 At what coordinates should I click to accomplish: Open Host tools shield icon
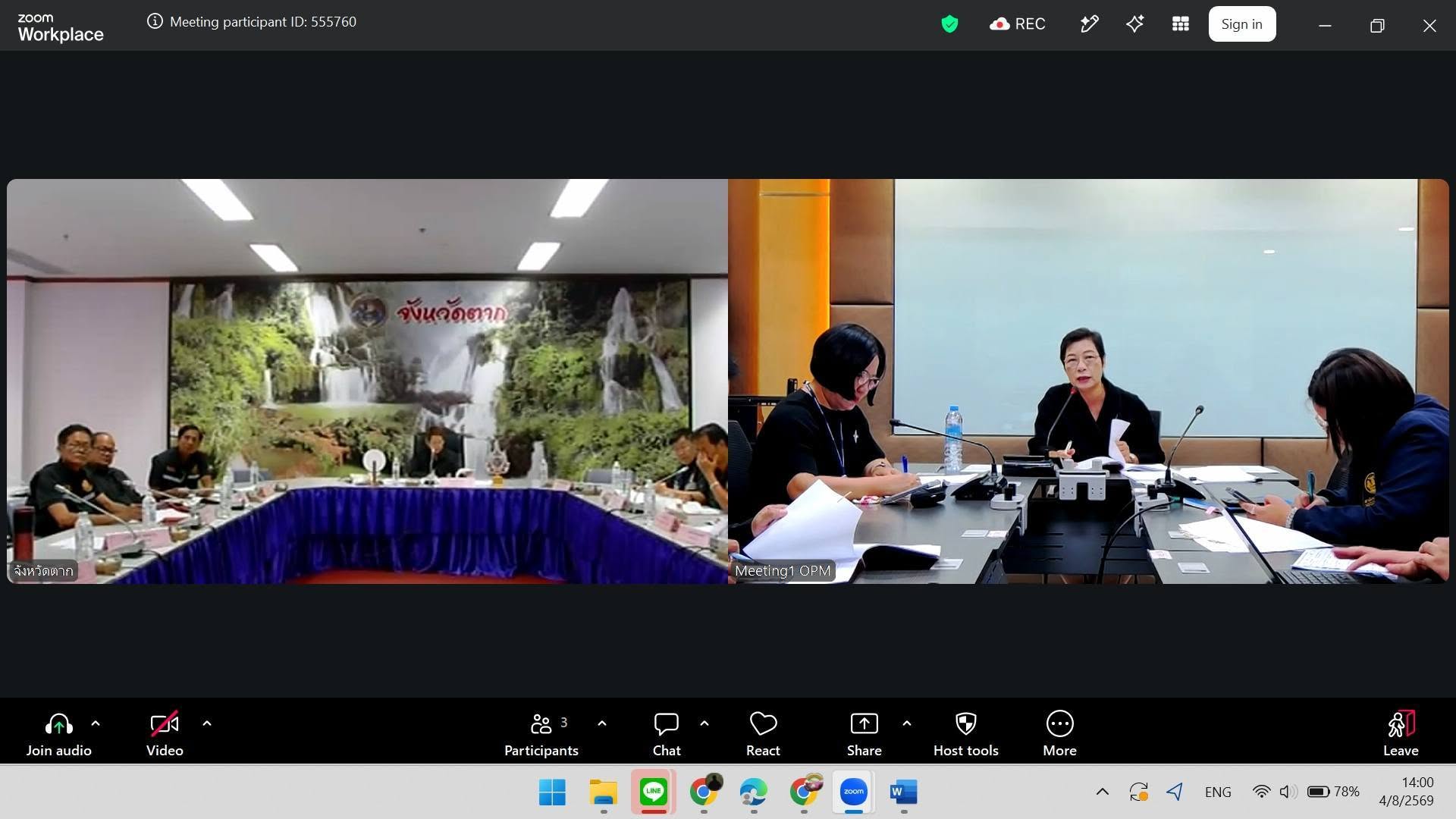coord(965,733)
